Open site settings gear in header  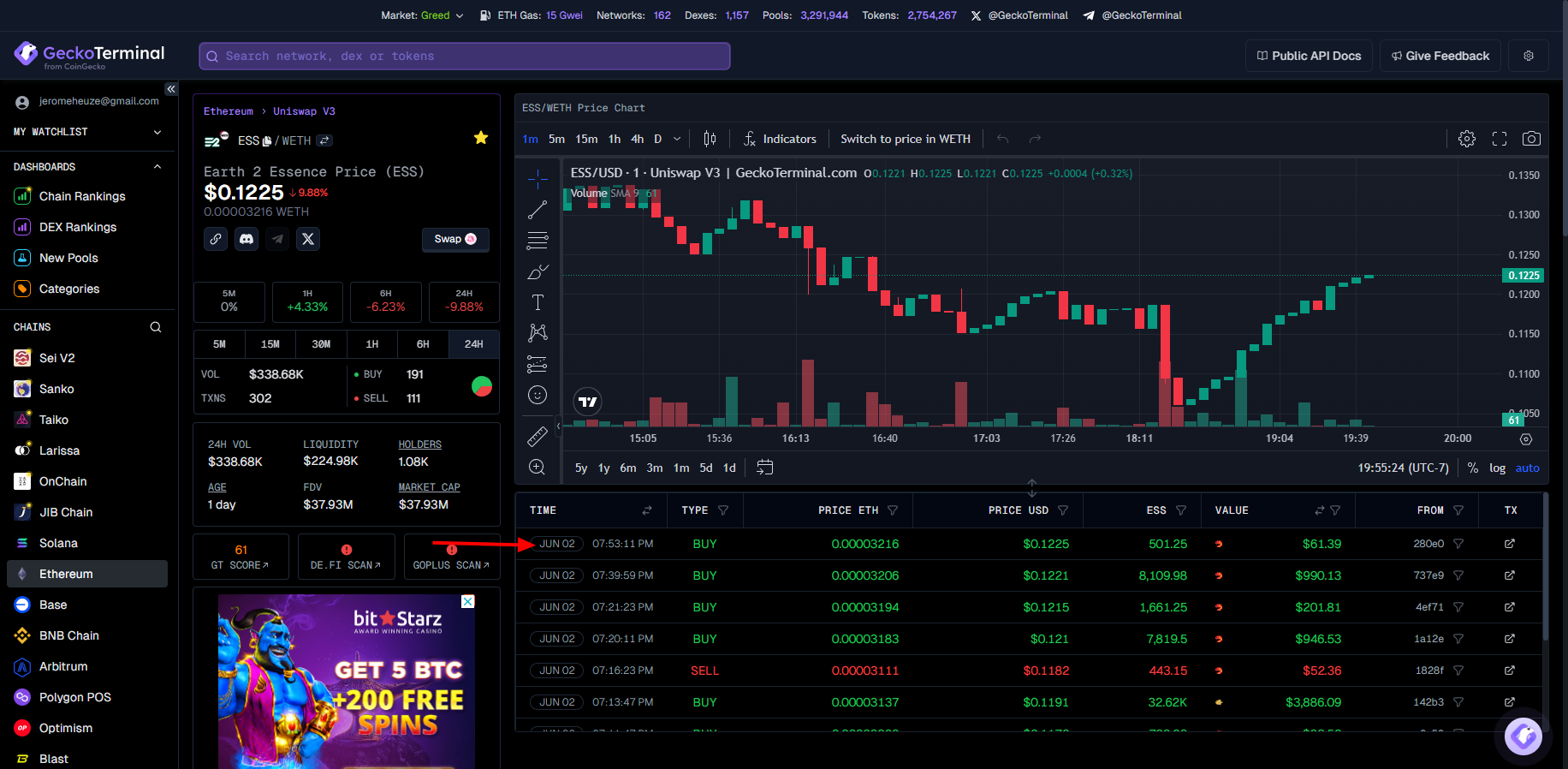pyautogui.click(x=1529, y=56)
